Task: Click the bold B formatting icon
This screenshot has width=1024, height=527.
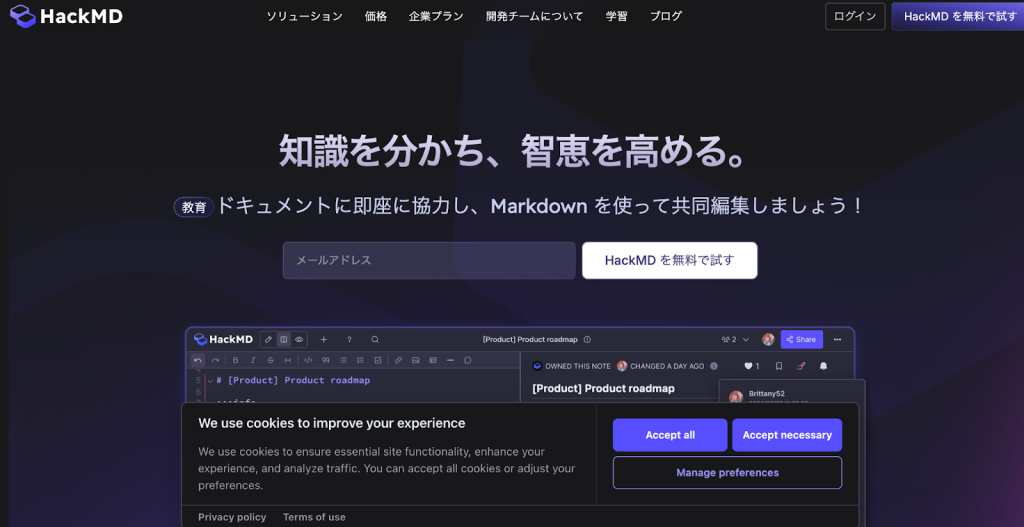Action: (x=236, y=360)
